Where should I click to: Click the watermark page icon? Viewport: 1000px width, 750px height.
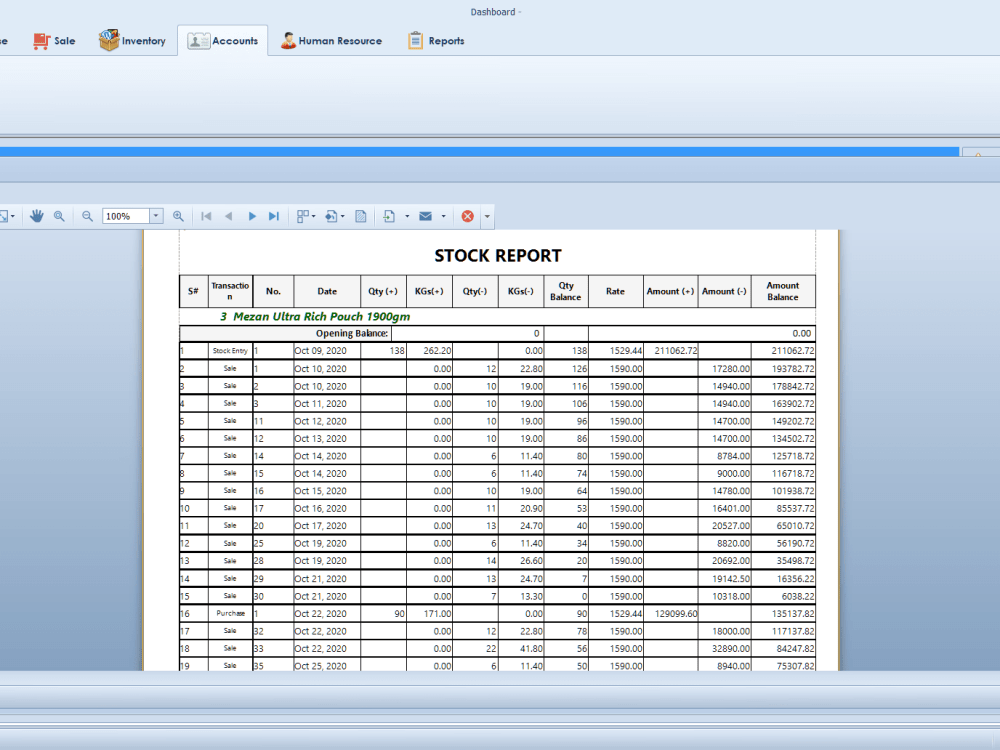coord(361,216)
